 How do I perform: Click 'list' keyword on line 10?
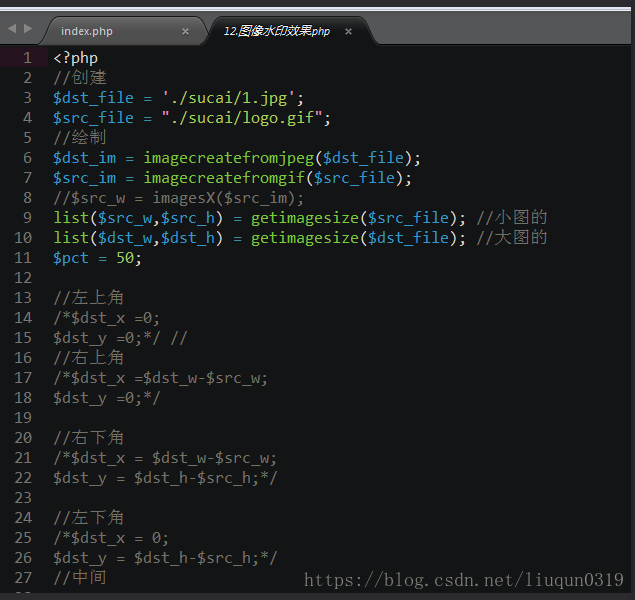71,238
